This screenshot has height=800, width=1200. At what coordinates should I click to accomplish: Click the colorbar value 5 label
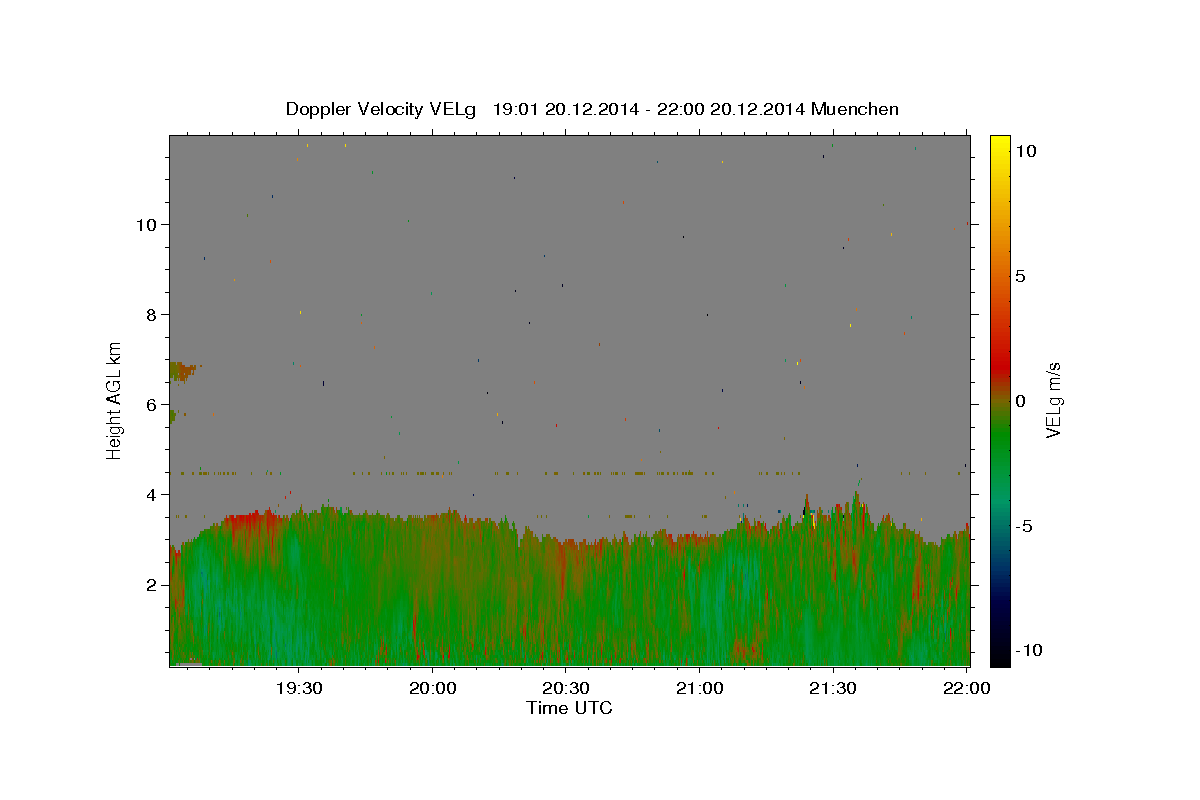tap(1020, 276)
